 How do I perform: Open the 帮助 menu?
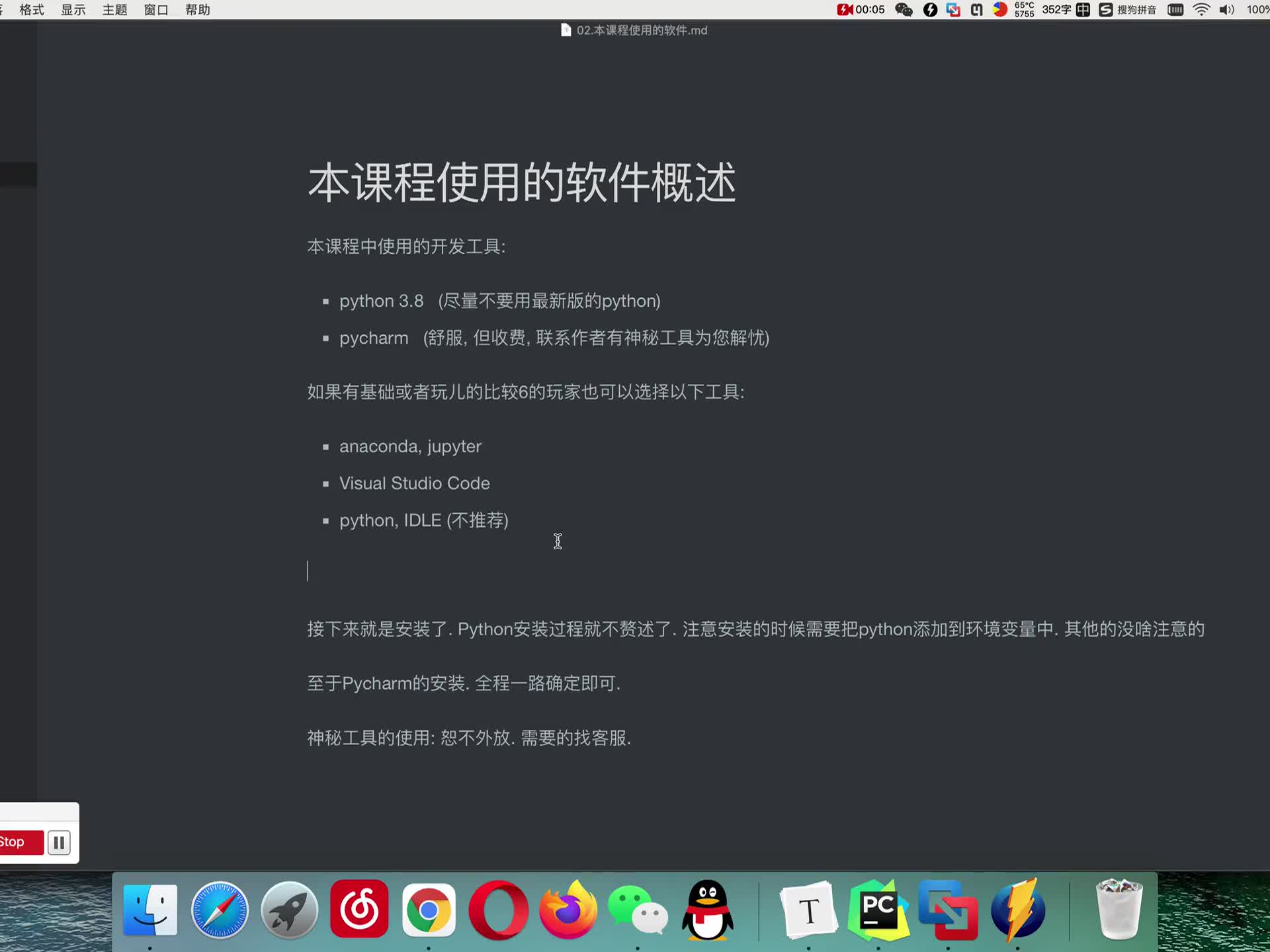(198, 10)
